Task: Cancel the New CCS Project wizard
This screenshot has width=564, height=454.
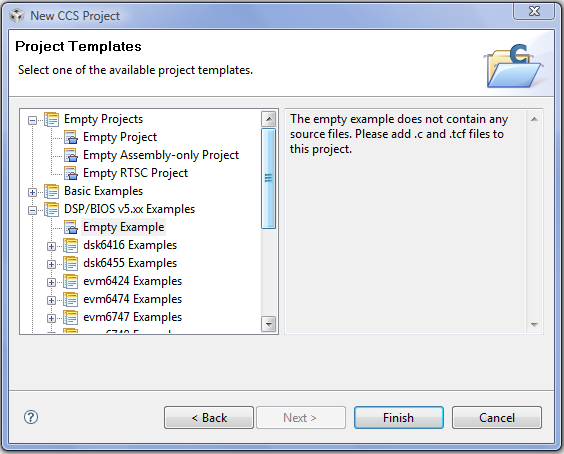Action: [497, 418]
